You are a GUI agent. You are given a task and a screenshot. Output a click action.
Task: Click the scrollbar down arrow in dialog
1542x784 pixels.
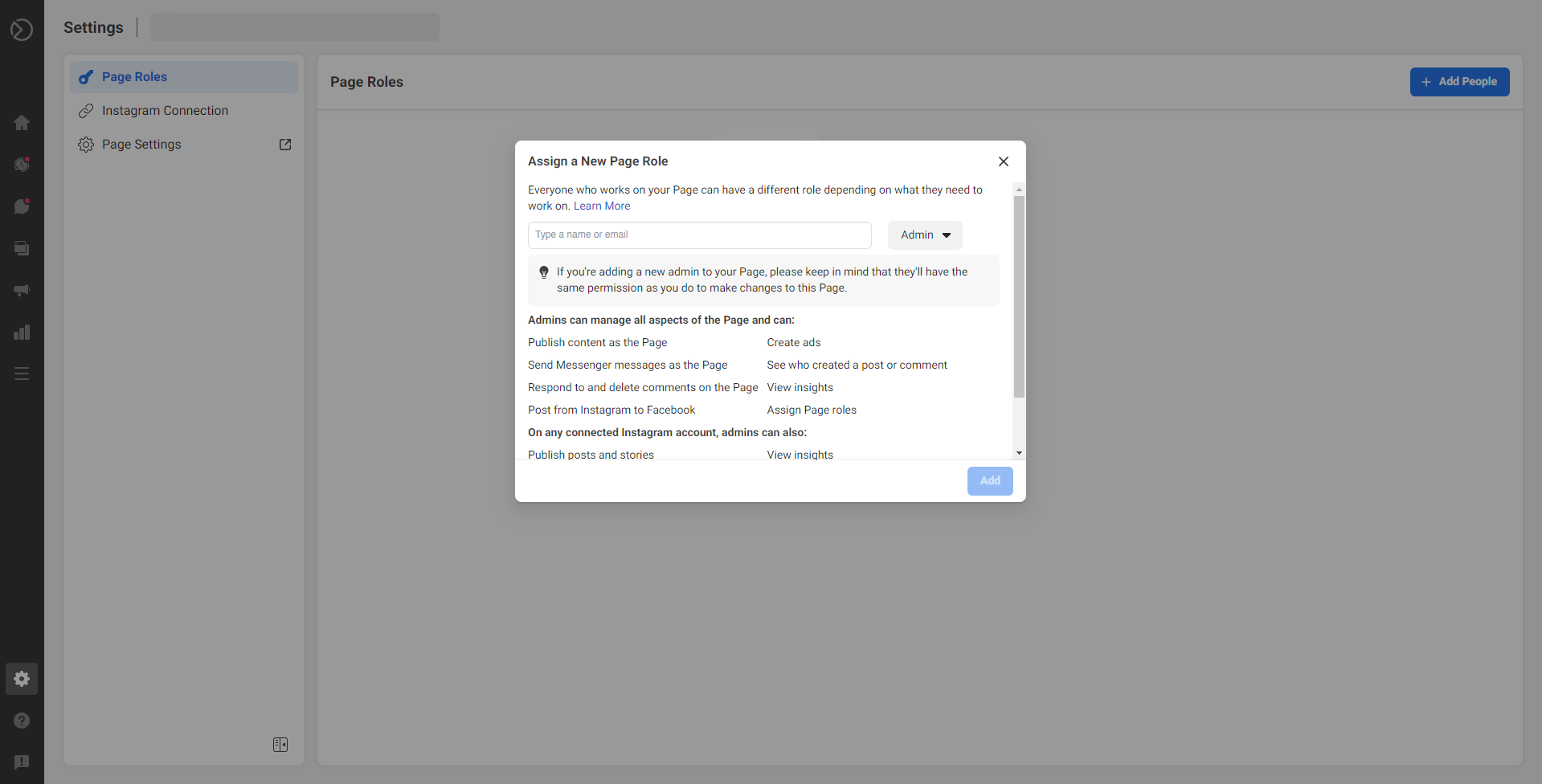(1019, 453)
